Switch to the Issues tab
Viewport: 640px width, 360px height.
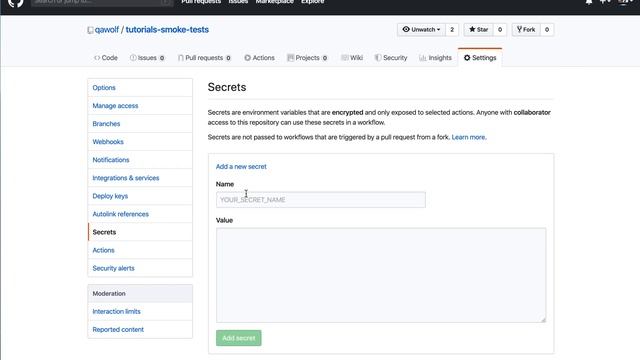point(147,58)
